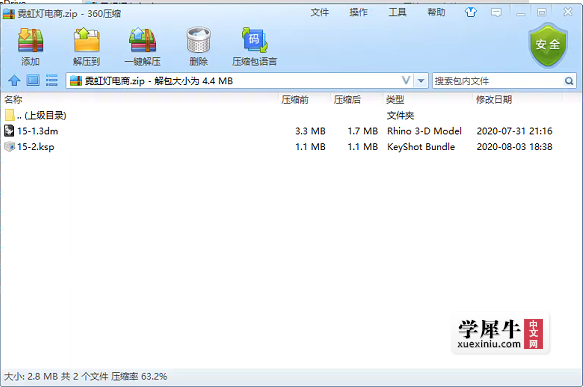This screenshot has width=583, height=387.
Task: Go up one level with blue arrow
Action: tap(14, 80)
